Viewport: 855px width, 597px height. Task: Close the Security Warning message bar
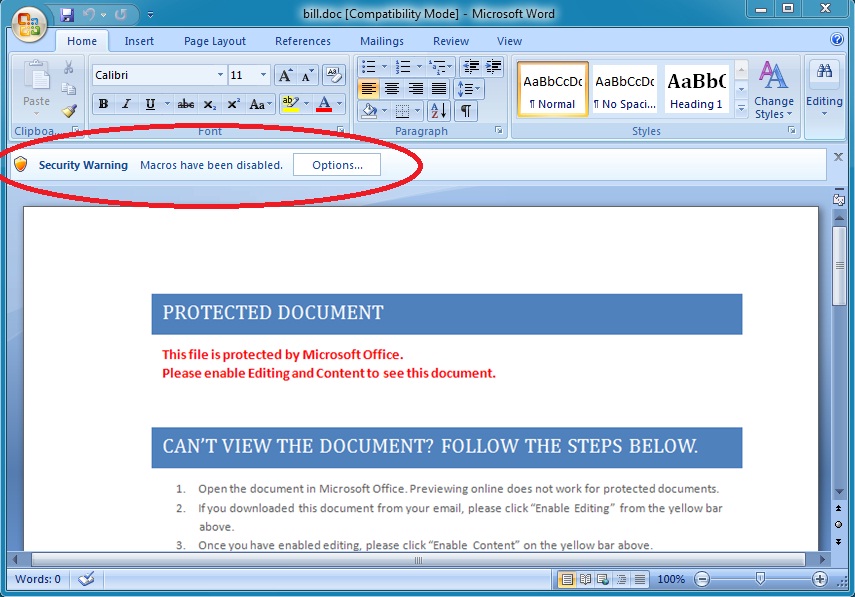point(839,157)
